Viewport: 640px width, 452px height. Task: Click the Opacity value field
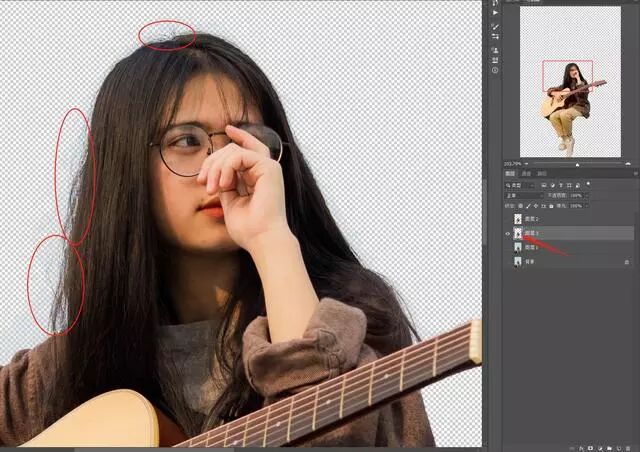coord(576,196)
